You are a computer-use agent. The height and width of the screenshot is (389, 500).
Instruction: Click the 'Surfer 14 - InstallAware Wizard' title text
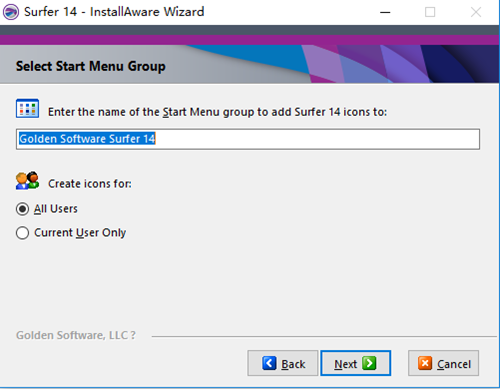click(114, 12)
